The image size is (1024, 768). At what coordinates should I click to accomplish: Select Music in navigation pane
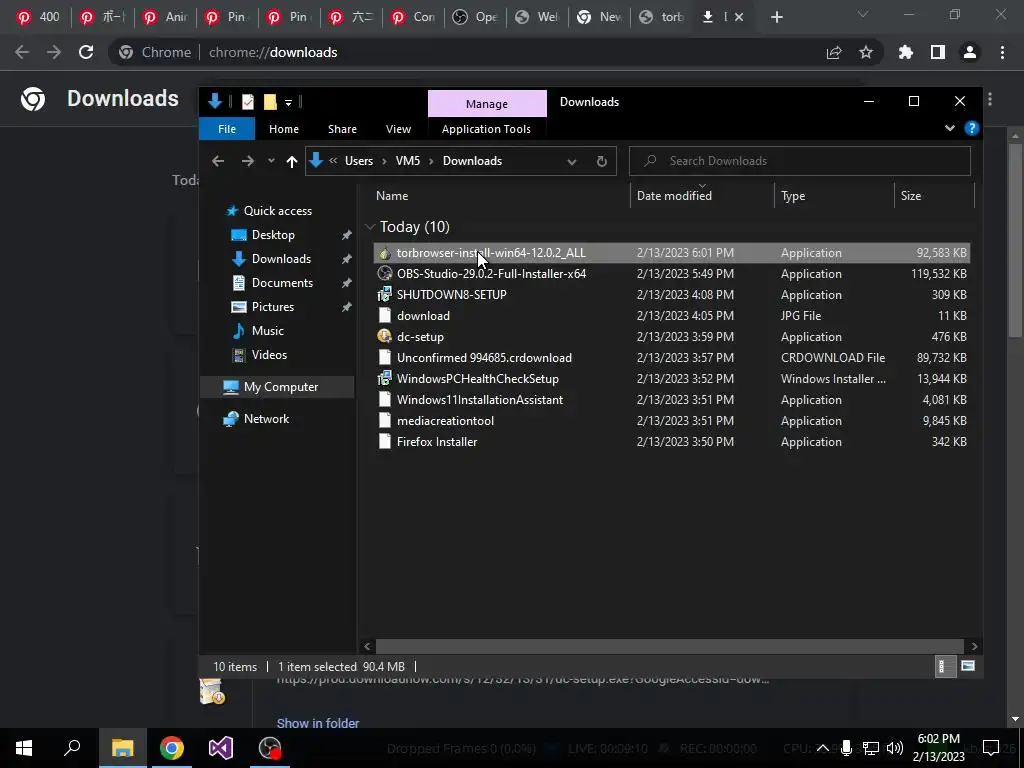[x=268, y=330]
